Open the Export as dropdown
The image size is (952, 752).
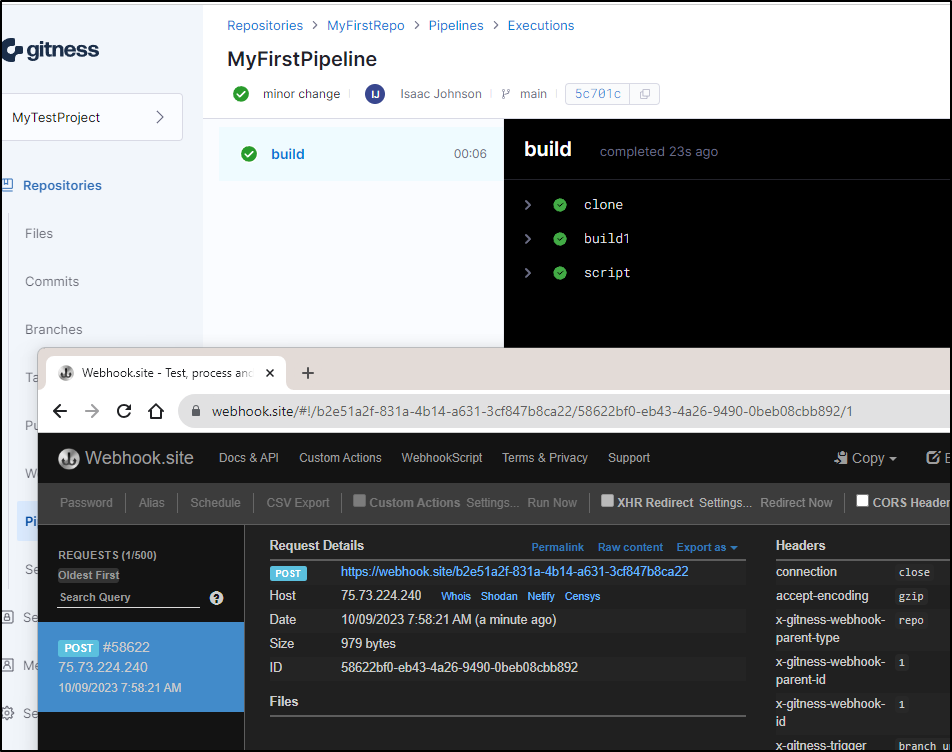(707, 547)
